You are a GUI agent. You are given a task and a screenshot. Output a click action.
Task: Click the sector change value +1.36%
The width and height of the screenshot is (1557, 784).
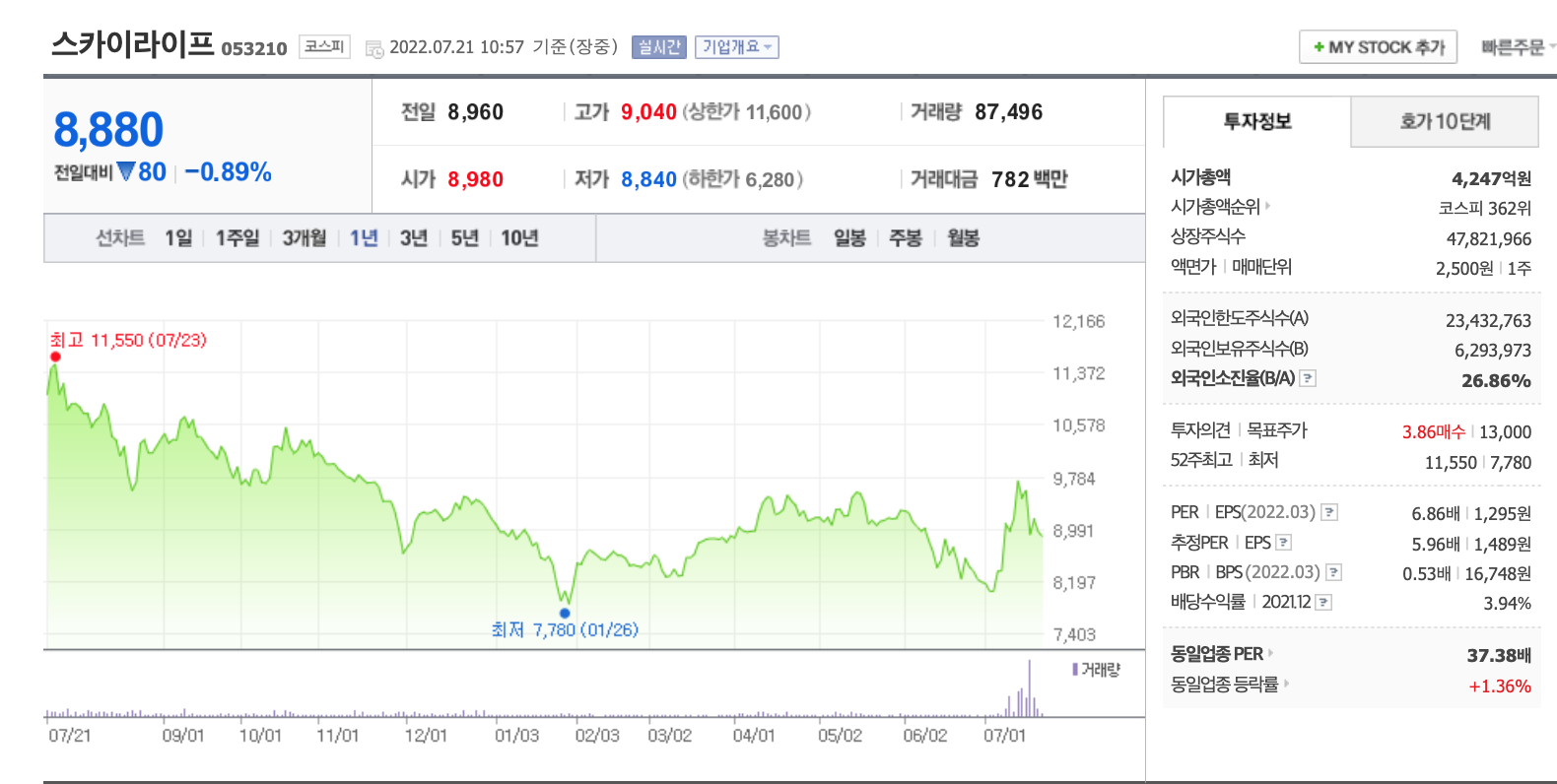click(x=1500, y=686)
